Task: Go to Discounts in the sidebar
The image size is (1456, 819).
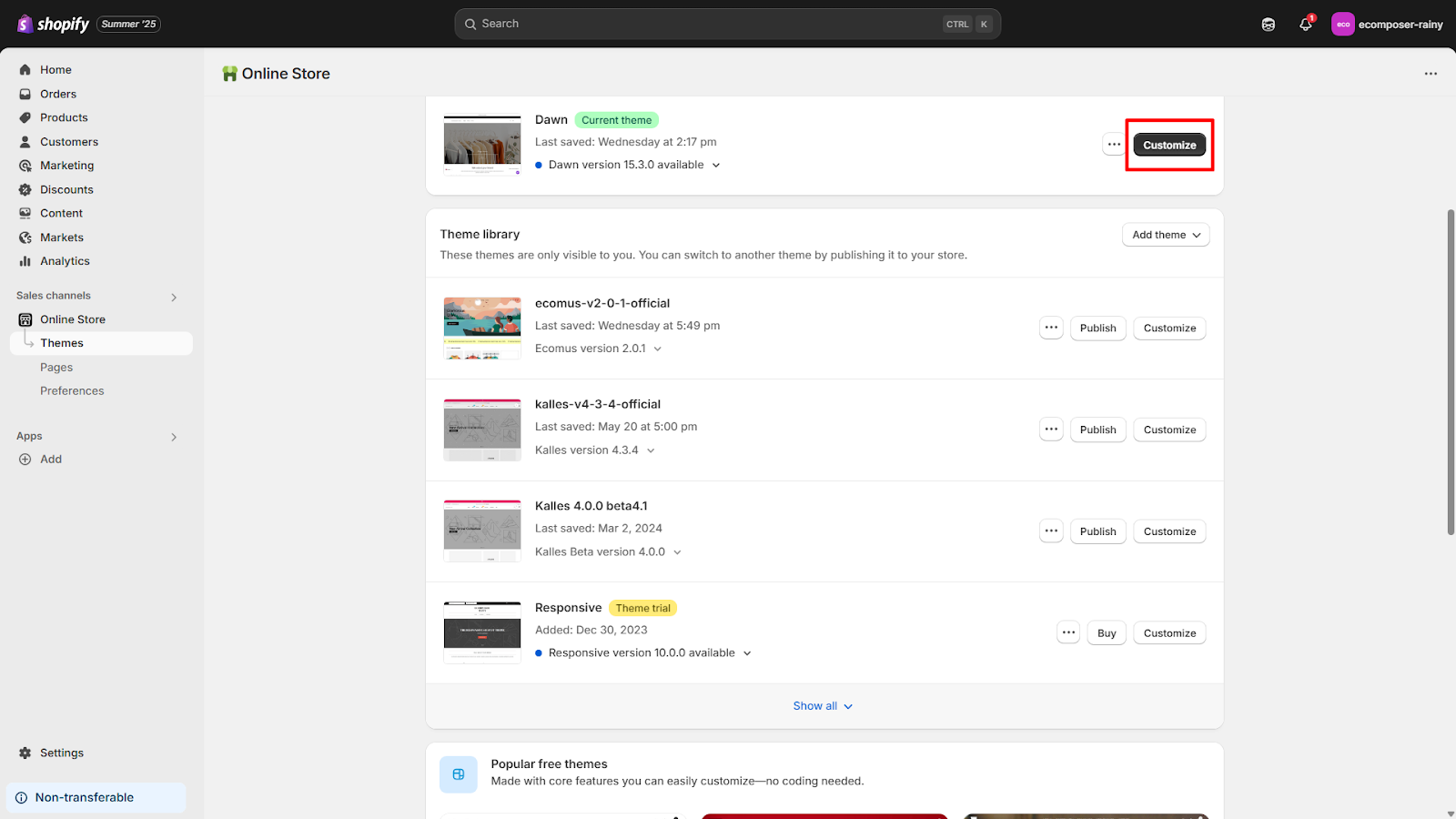Action: pos(66,189)
